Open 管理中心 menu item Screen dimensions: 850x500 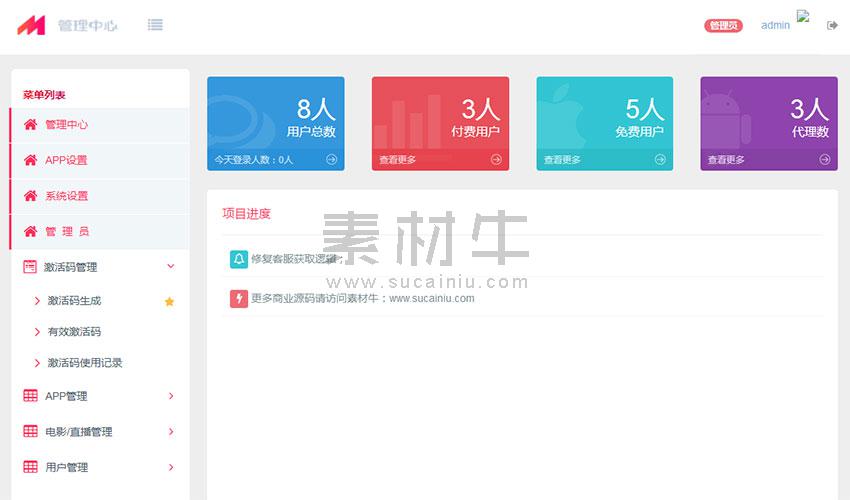coord(100,125)
